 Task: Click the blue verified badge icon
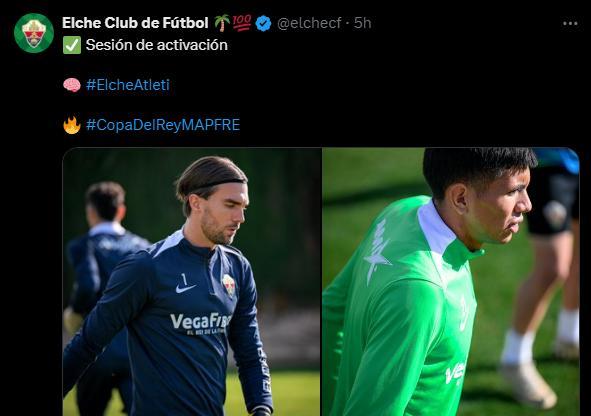point(263,23)
